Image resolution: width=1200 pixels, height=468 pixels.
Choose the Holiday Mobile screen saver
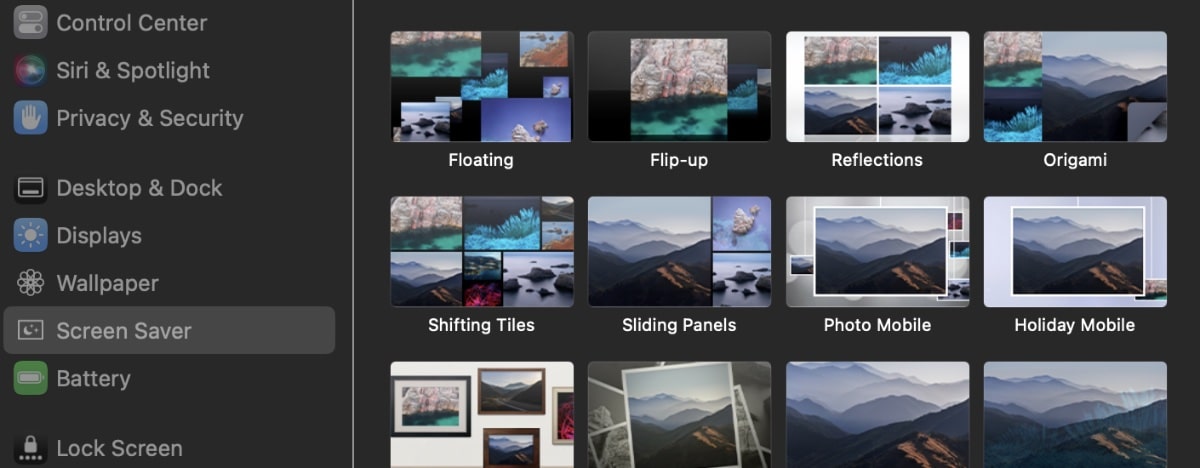click(x=1075, y=252)
